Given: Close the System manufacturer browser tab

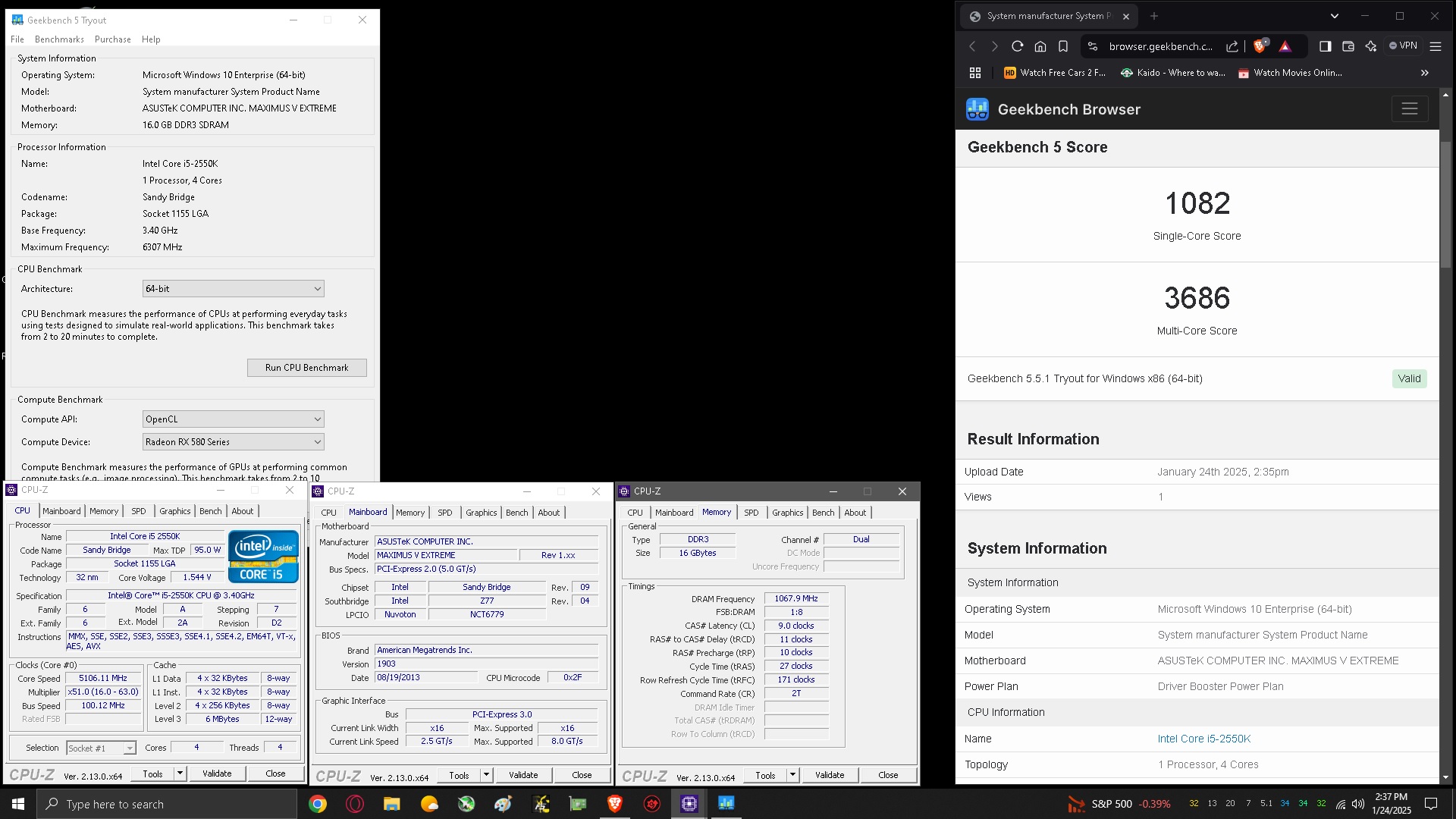Looking at the screenshot, I should click(1126, 16).
